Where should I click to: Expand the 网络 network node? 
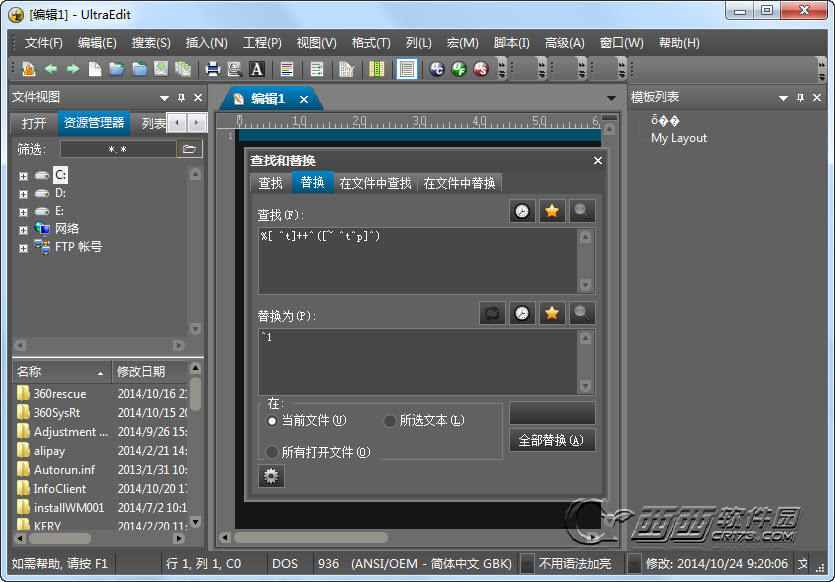pos(23,229)
